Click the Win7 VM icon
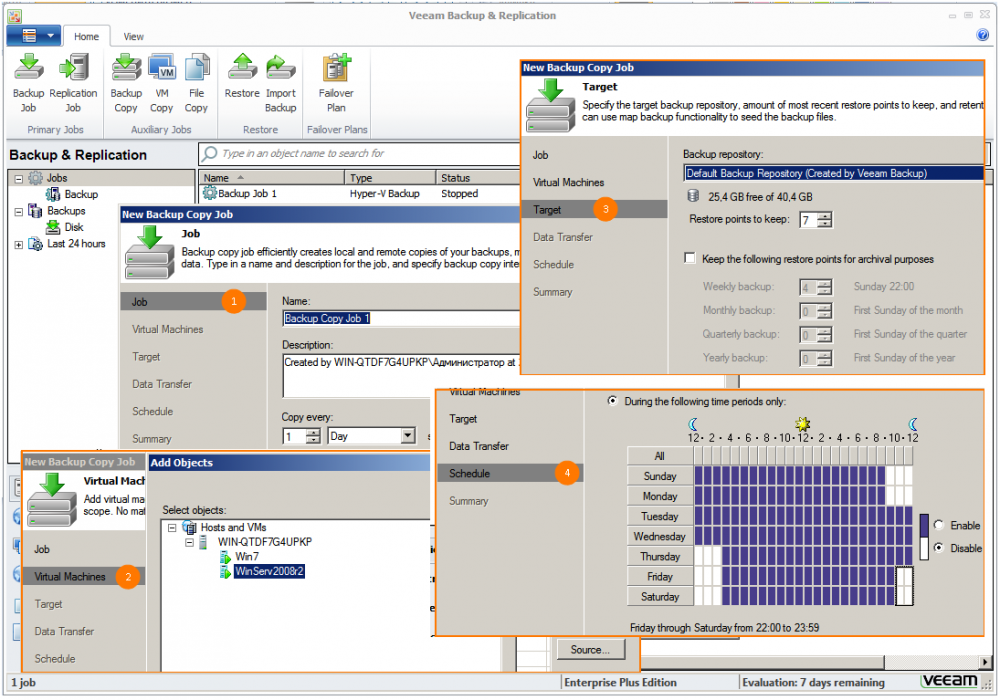This screenshot has height=700, width=1000. (225, 557)
